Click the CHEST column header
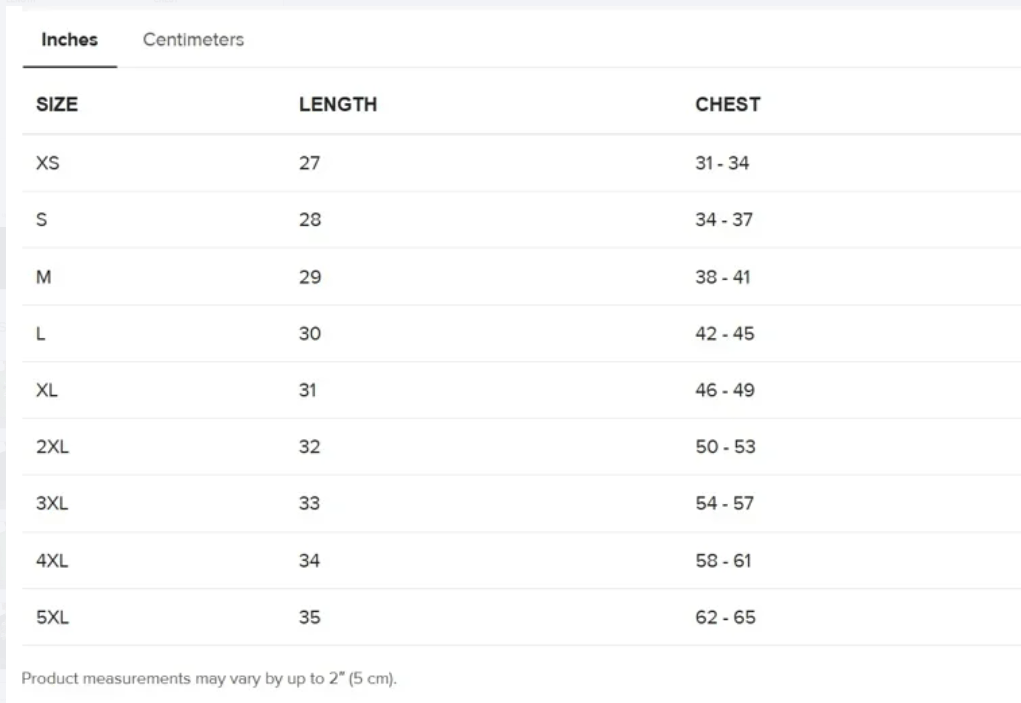 727,104
